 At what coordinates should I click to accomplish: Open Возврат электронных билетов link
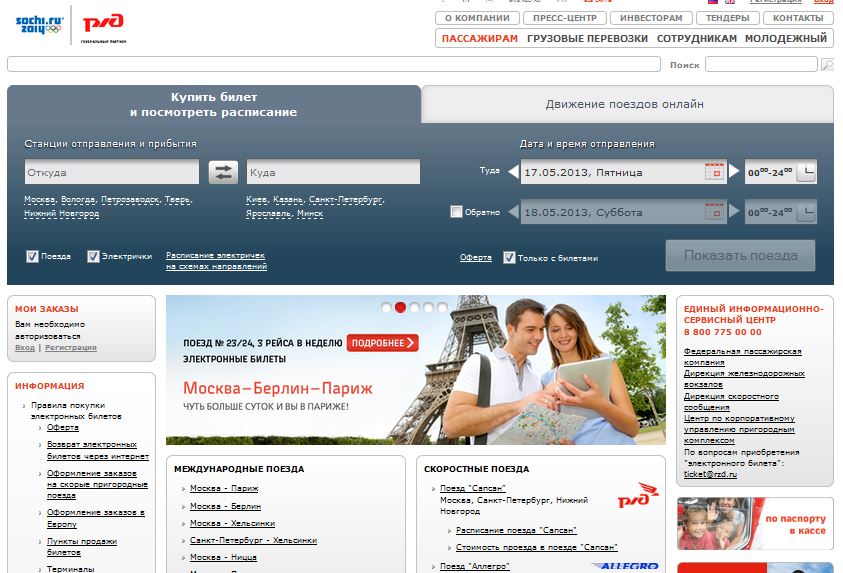(98, 450)
